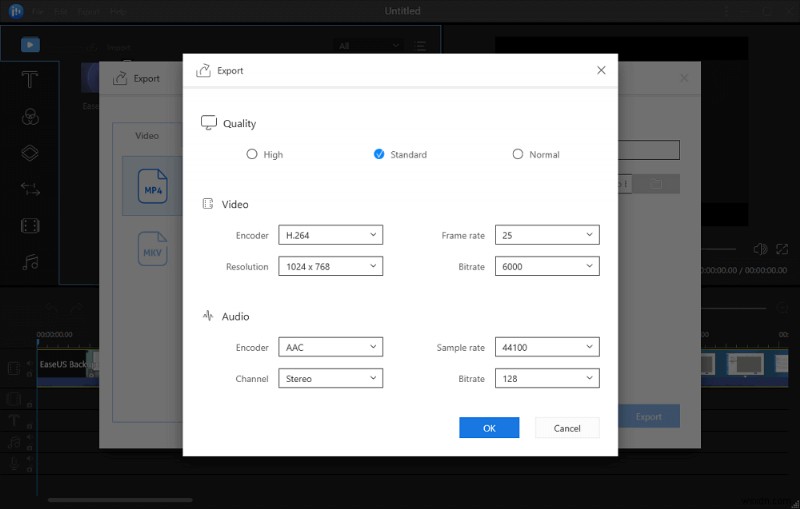Open the Edit menu
Viewport: 800px width, 509px height.
(x=61, y=11)
